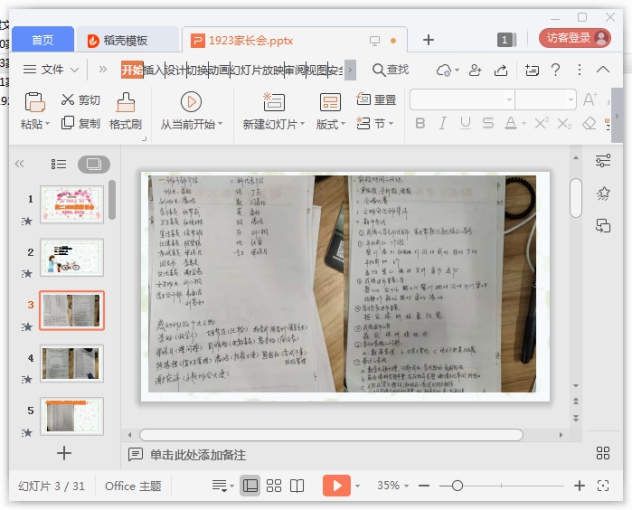Switch to slide sorter view
Viewport: 632px width, 510px height.
[274, 485]
